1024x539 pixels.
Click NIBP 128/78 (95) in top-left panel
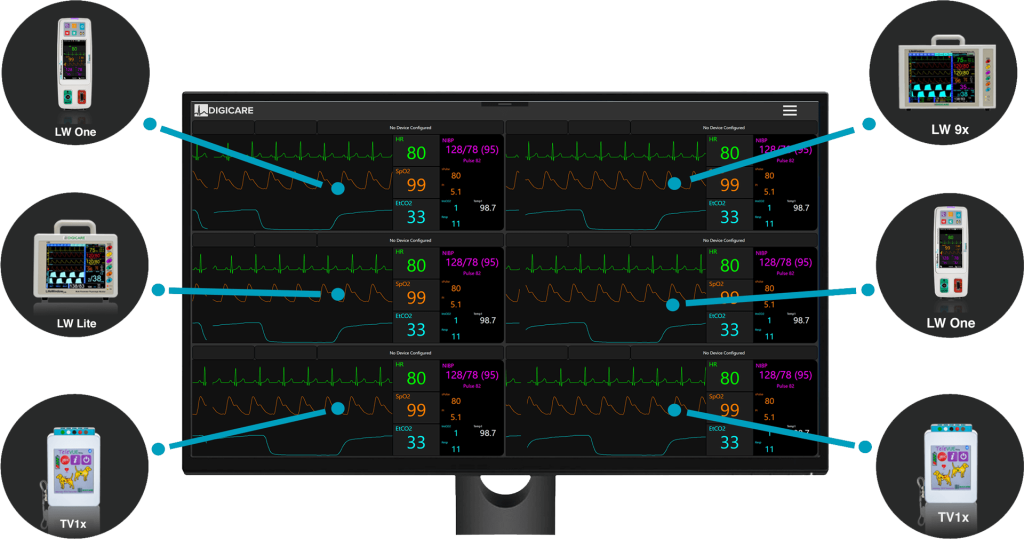pos(472,150)
